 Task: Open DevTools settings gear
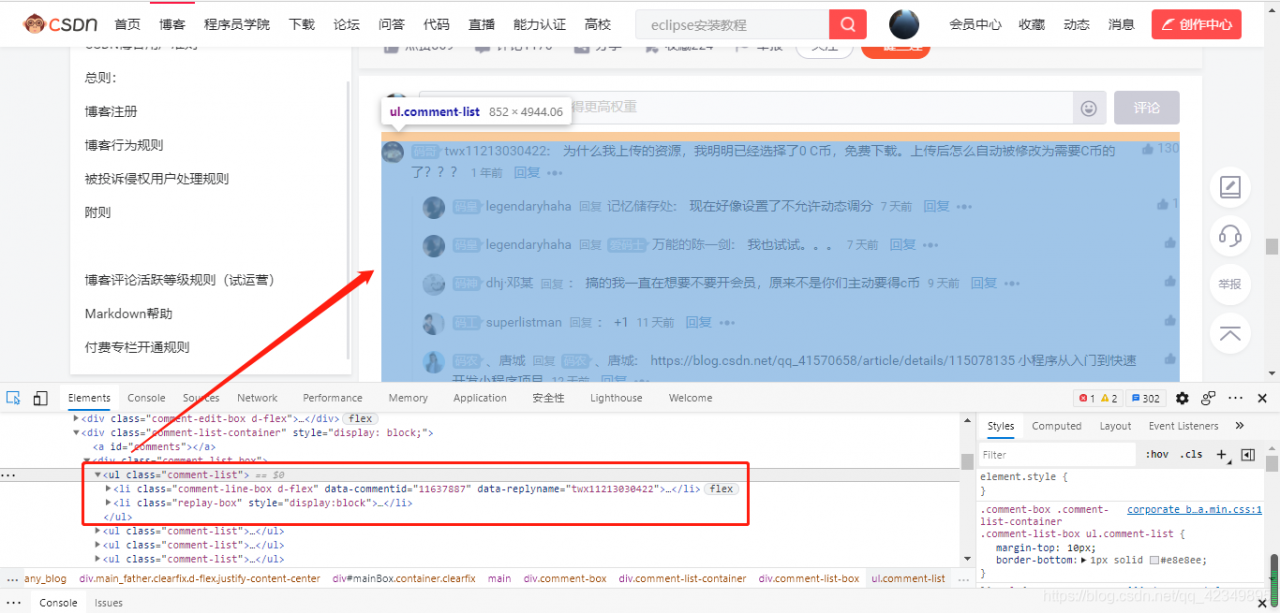pos(1182,398)
